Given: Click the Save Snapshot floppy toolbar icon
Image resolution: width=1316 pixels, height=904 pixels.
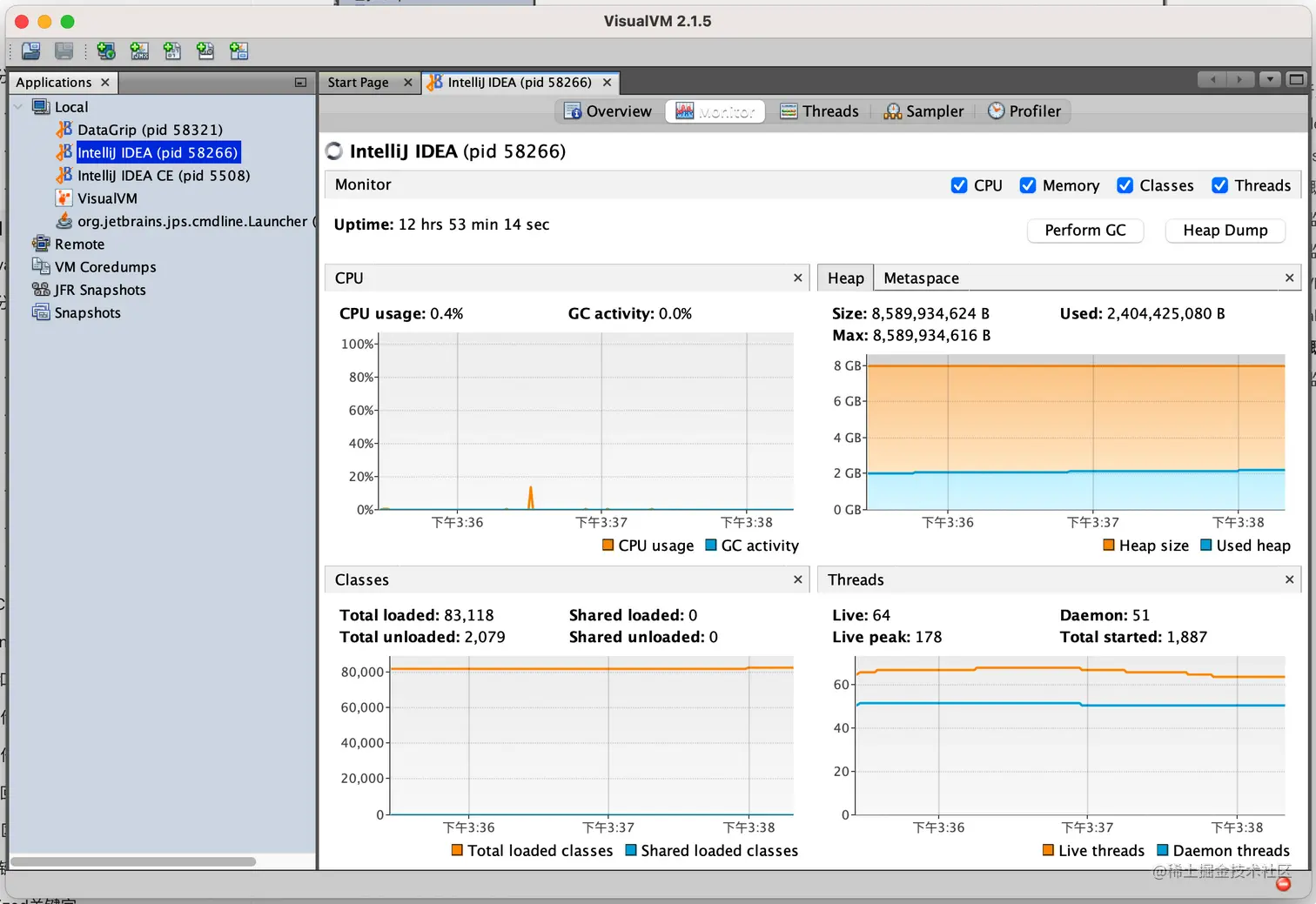Looking at the screenshot, I should click(x=64, y=51).
